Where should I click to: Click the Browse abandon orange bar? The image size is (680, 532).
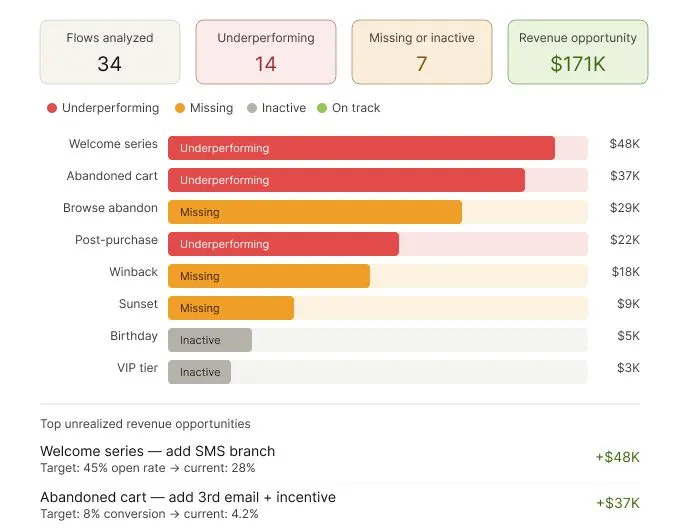click(315, 212)
